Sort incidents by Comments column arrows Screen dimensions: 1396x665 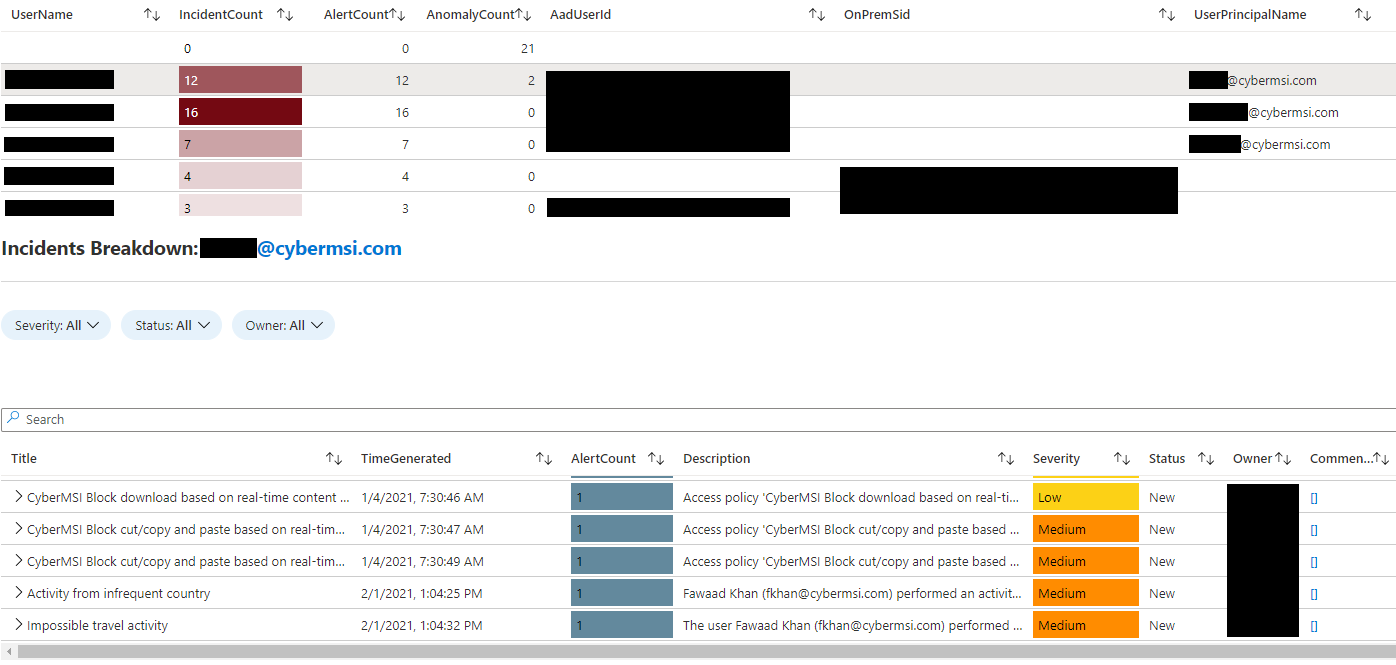tap(1381, 459)
